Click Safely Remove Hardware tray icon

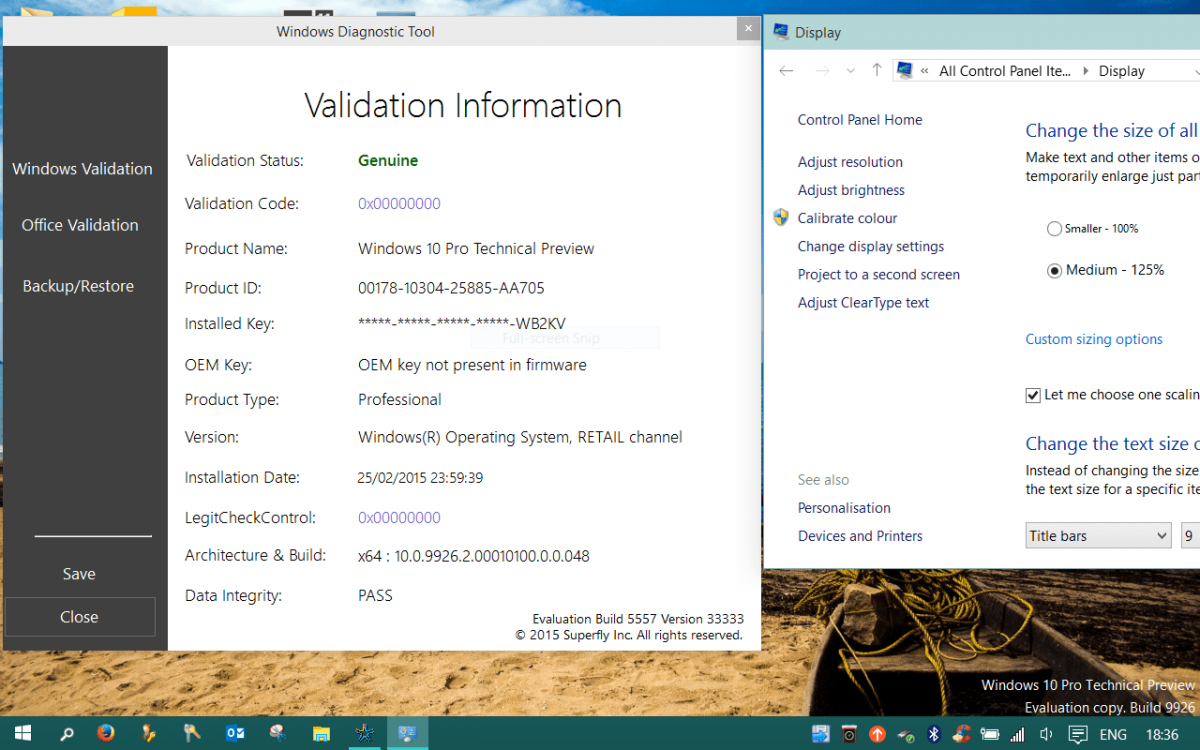click(906, 734)
